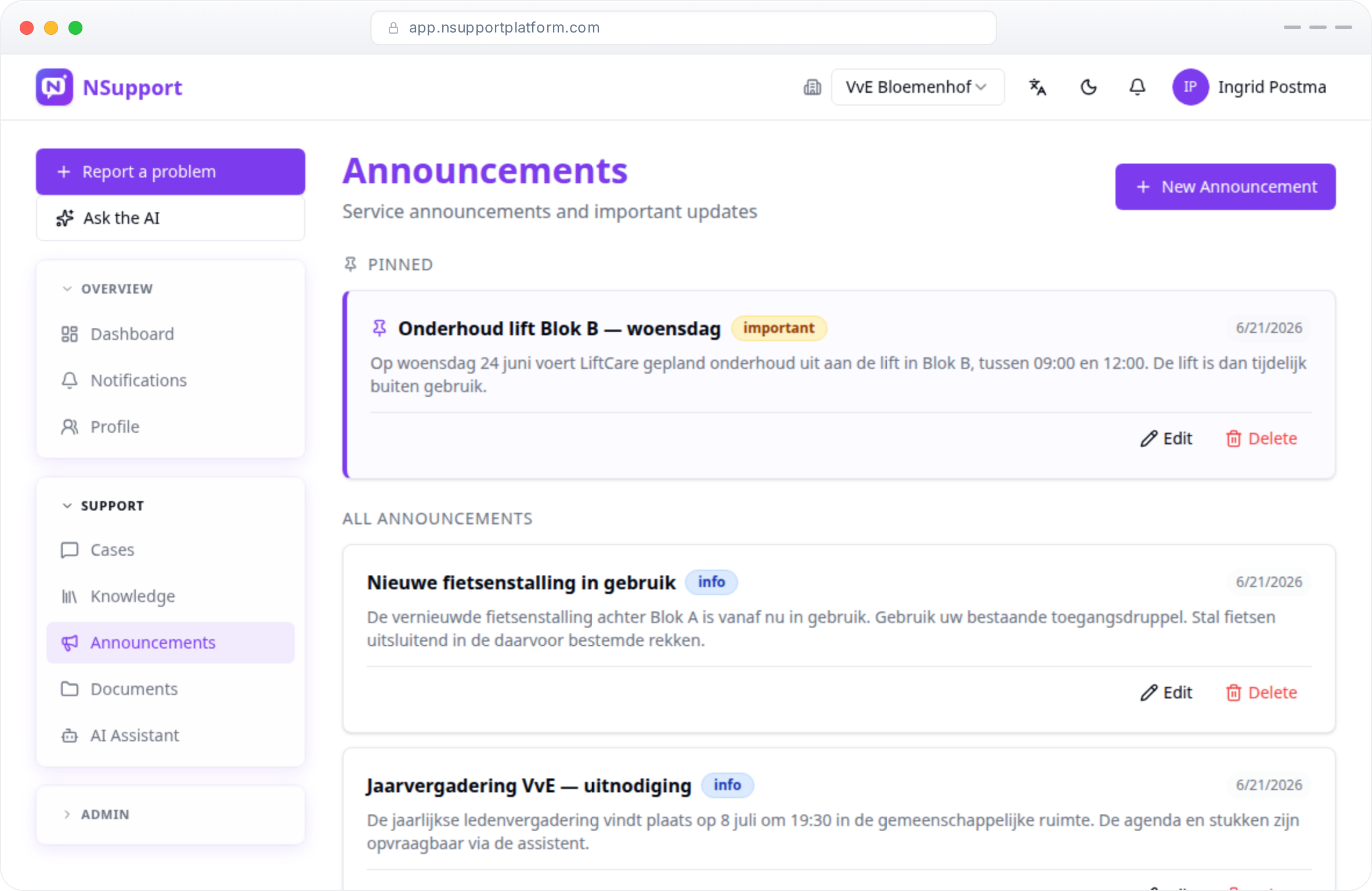Click the NSupport brand name

pyautogui.click(x=132, y=87)
